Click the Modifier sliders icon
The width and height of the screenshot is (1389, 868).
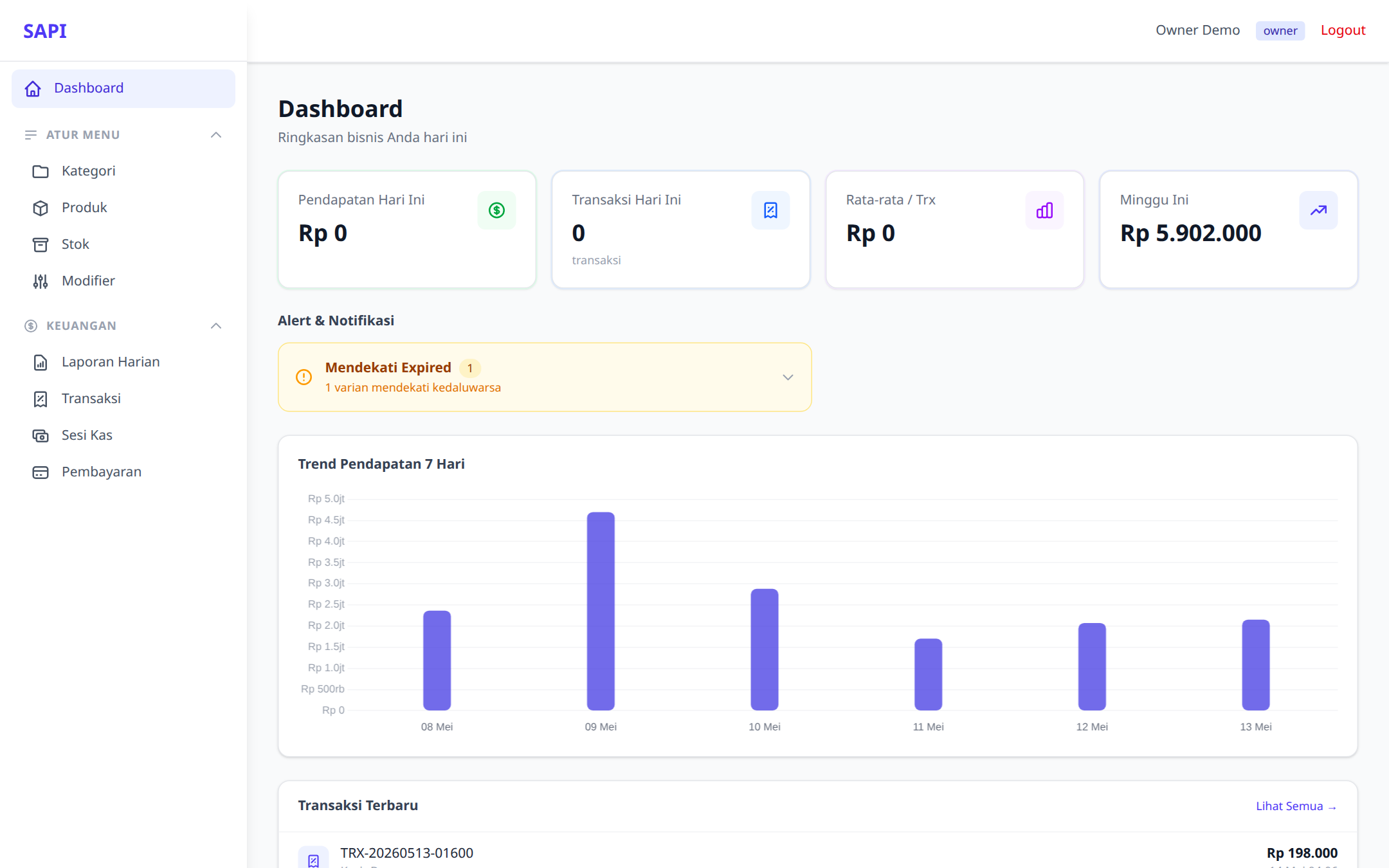click(x=41, y=282)
